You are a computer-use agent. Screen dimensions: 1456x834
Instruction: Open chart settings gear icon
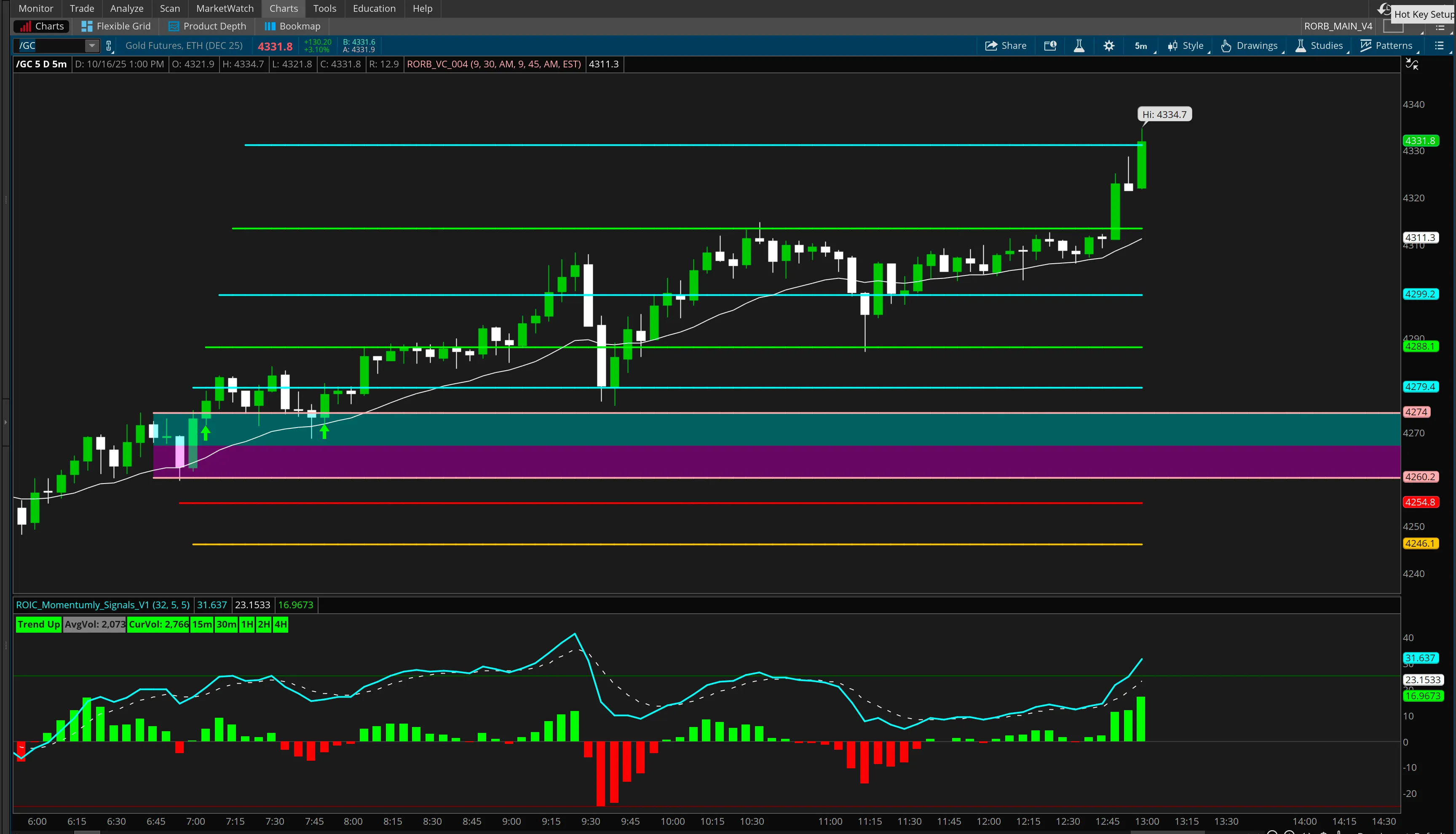[1109, 46]
